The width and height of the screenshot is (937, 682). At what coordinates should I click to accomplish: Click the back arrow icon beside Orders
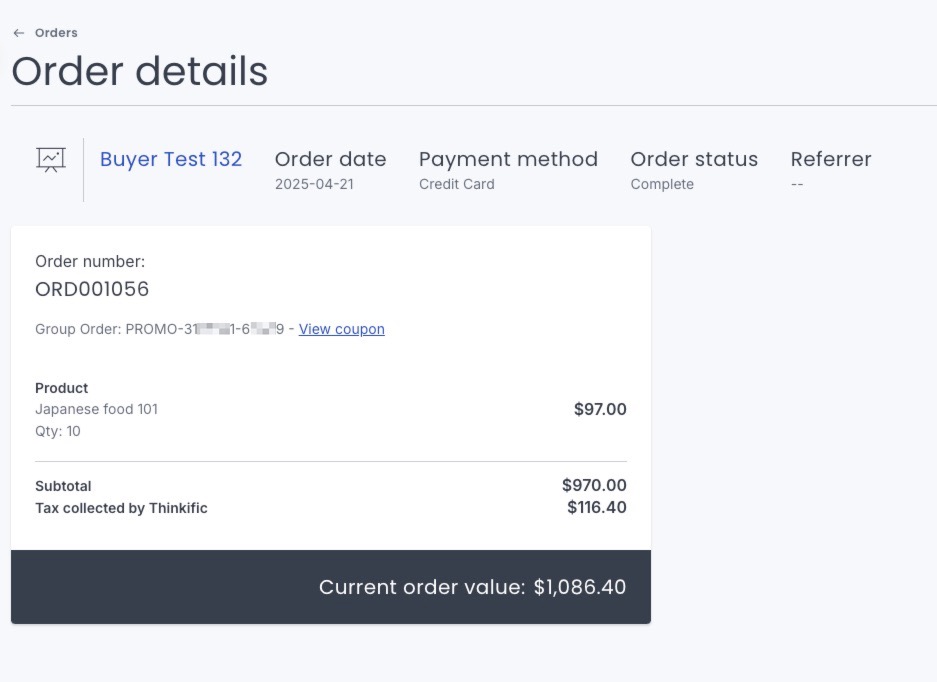click(19, 33)
